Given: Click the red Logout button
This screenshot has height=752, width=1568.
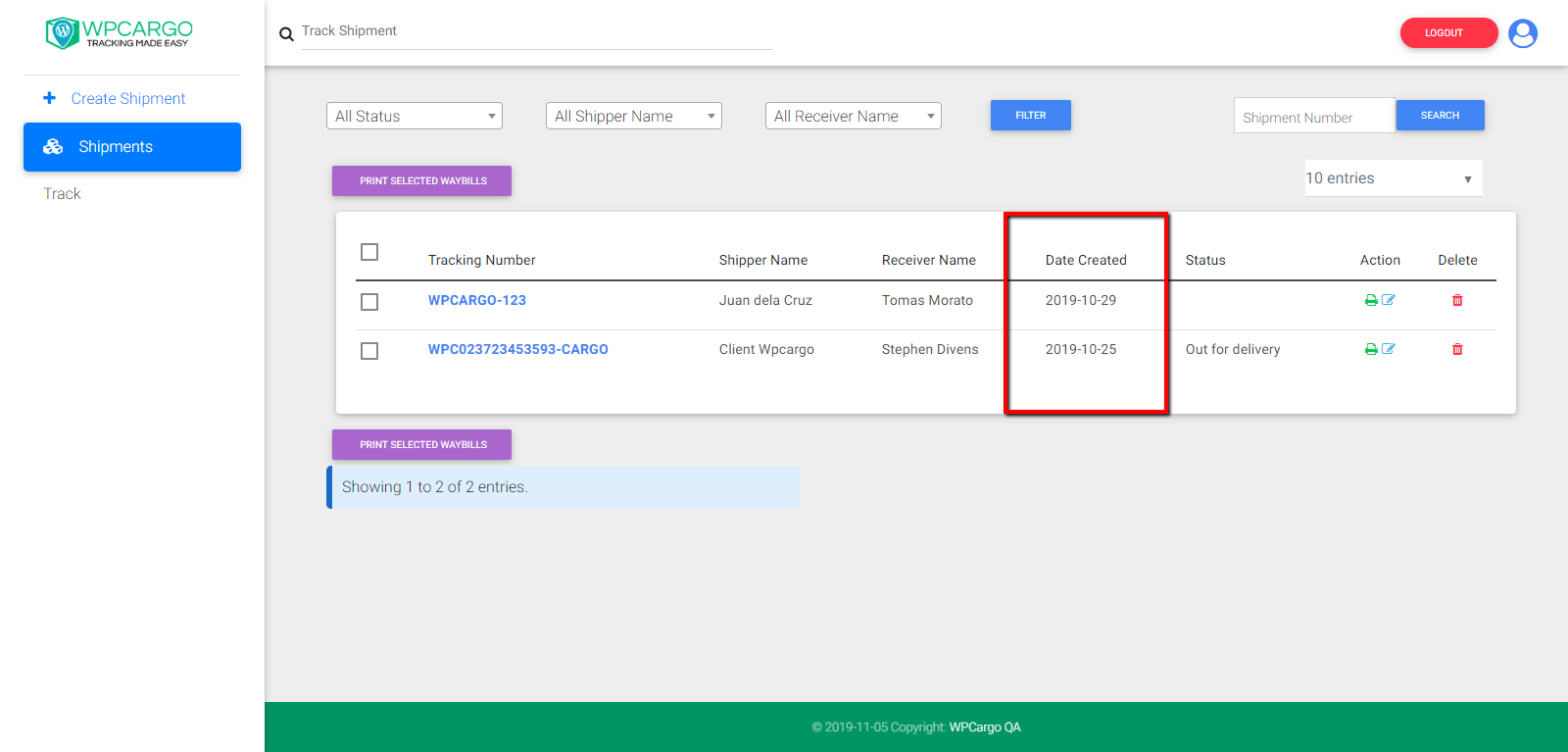Looking at the screenshot, I should (x=1448, y=32).
